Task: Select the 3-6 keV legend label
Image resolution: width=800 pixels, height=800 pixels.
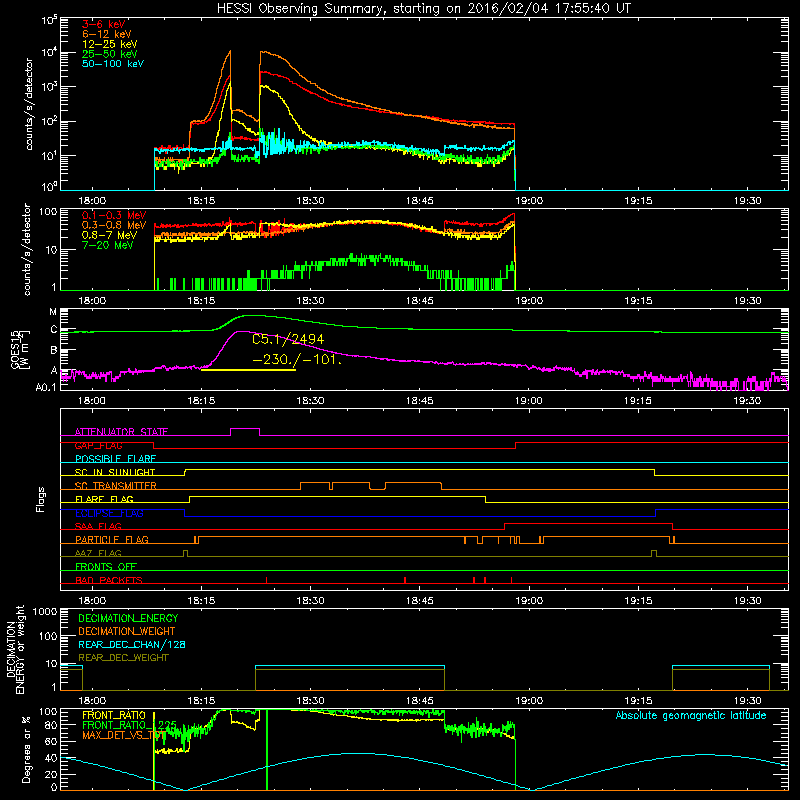Action: tap(104, 24)
